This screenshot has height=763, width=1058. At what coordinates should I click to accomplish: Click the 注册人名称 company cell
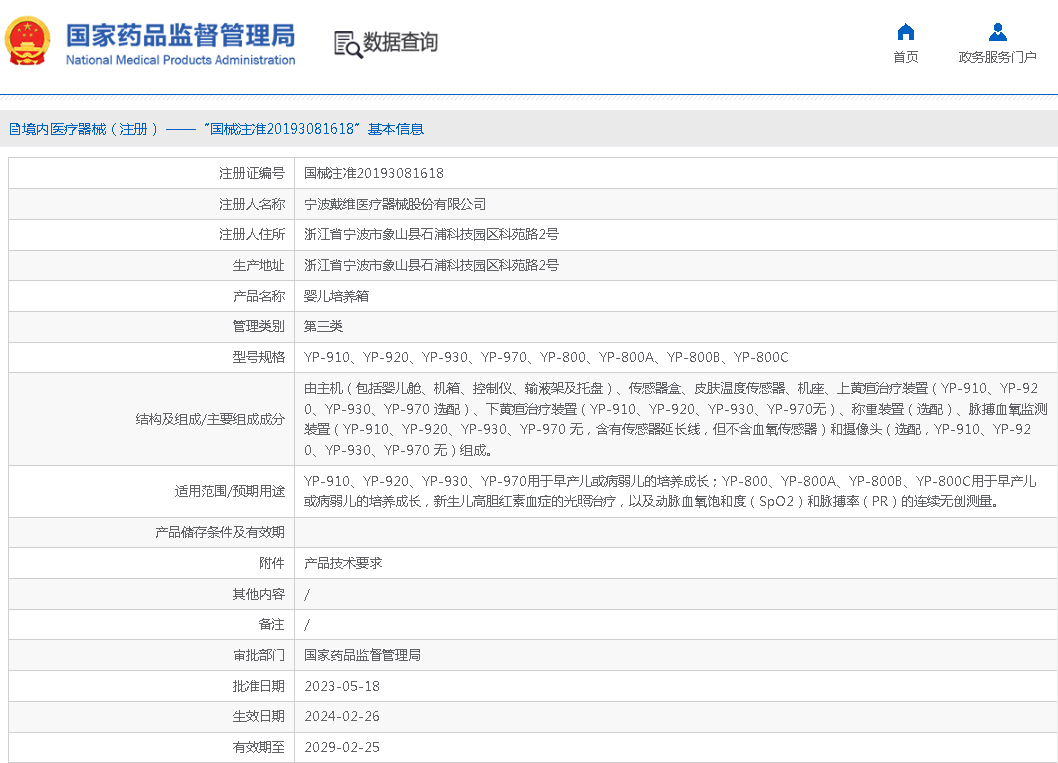click(x=391, y=203)
